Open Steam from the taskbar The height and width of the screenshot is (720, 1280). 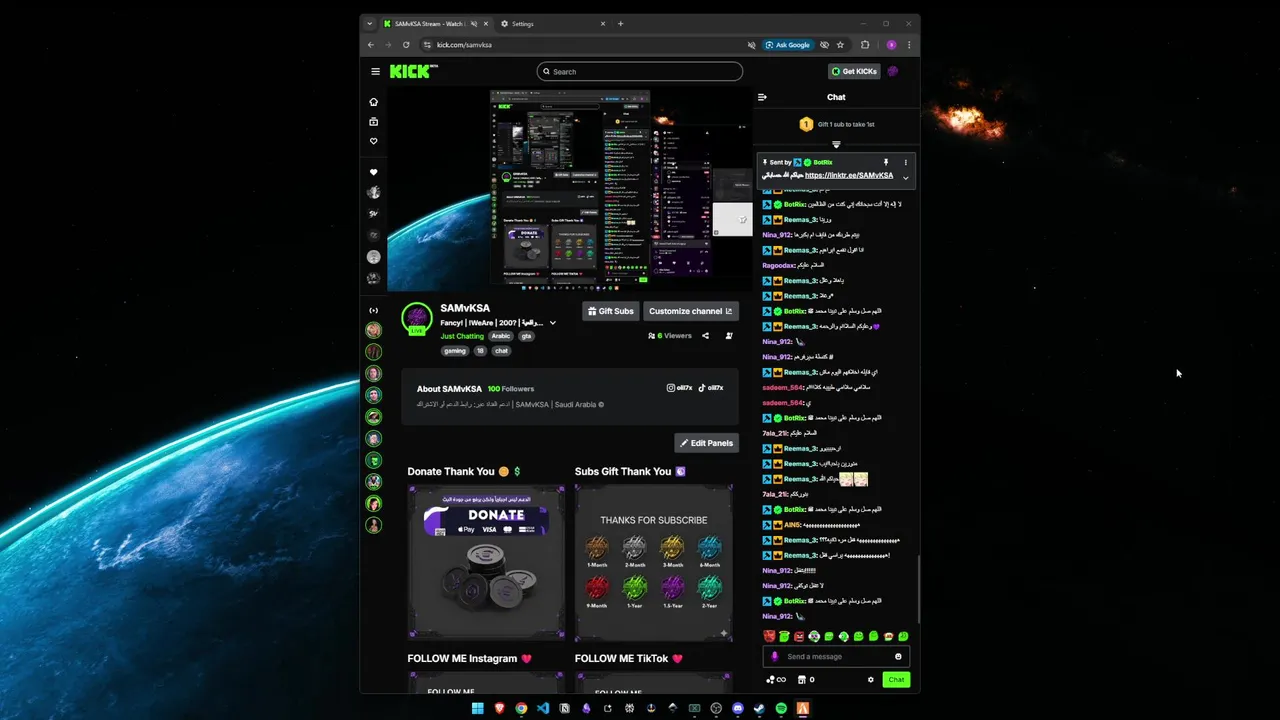pyautogui.click(x=759, y=708)
